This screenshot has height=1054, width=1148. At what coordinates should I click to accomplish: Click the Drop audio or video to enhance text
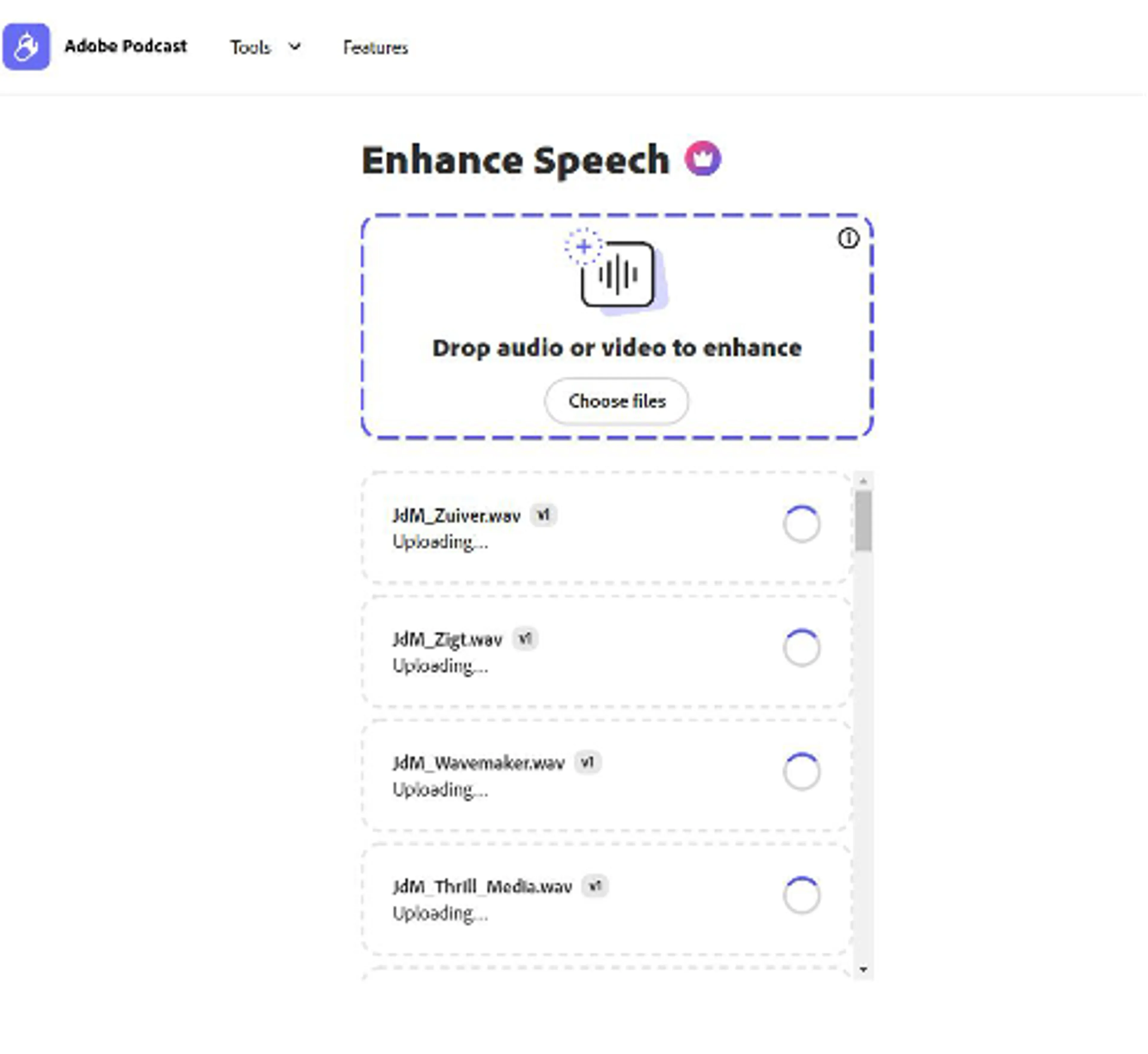617,348
